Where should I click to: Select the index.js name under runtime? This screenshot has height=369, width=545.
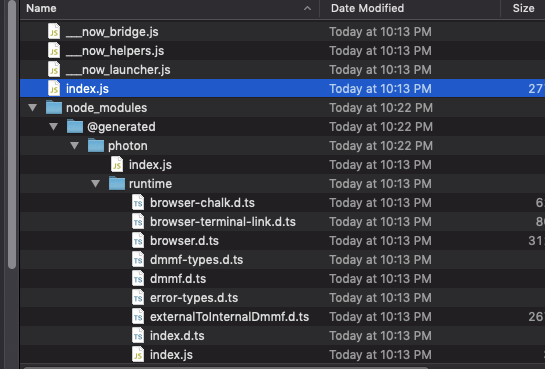point(171,355)
